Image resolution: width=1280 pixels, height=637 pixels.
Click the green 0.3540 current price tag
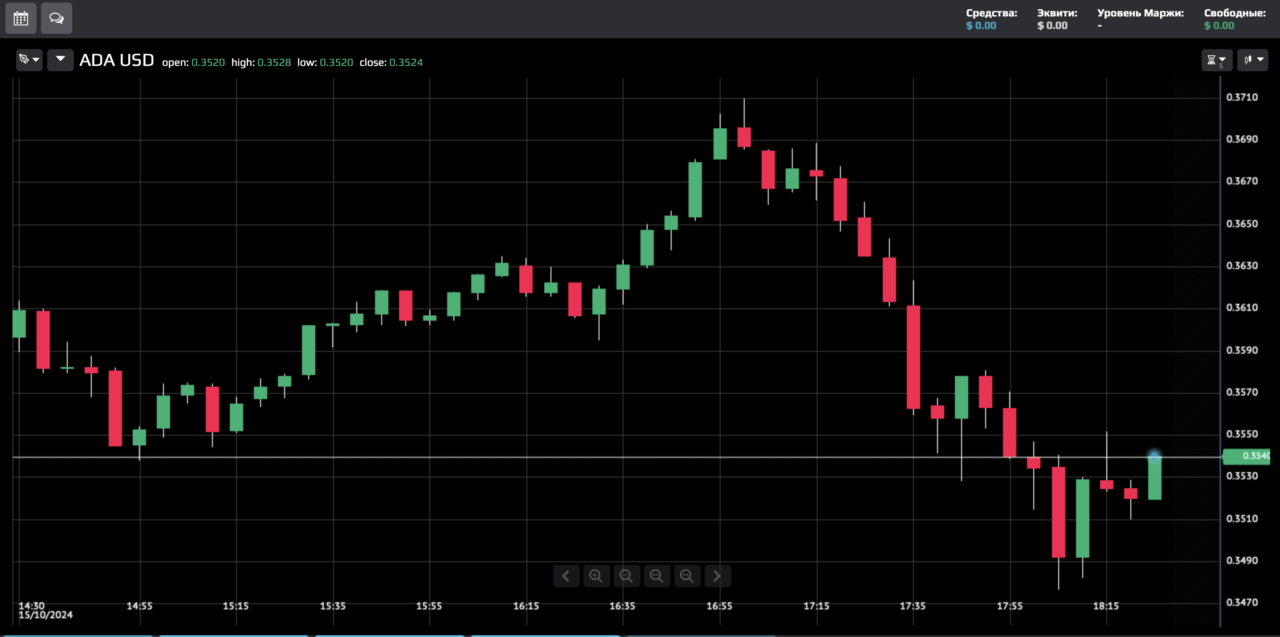click(x=1248, y=456)
